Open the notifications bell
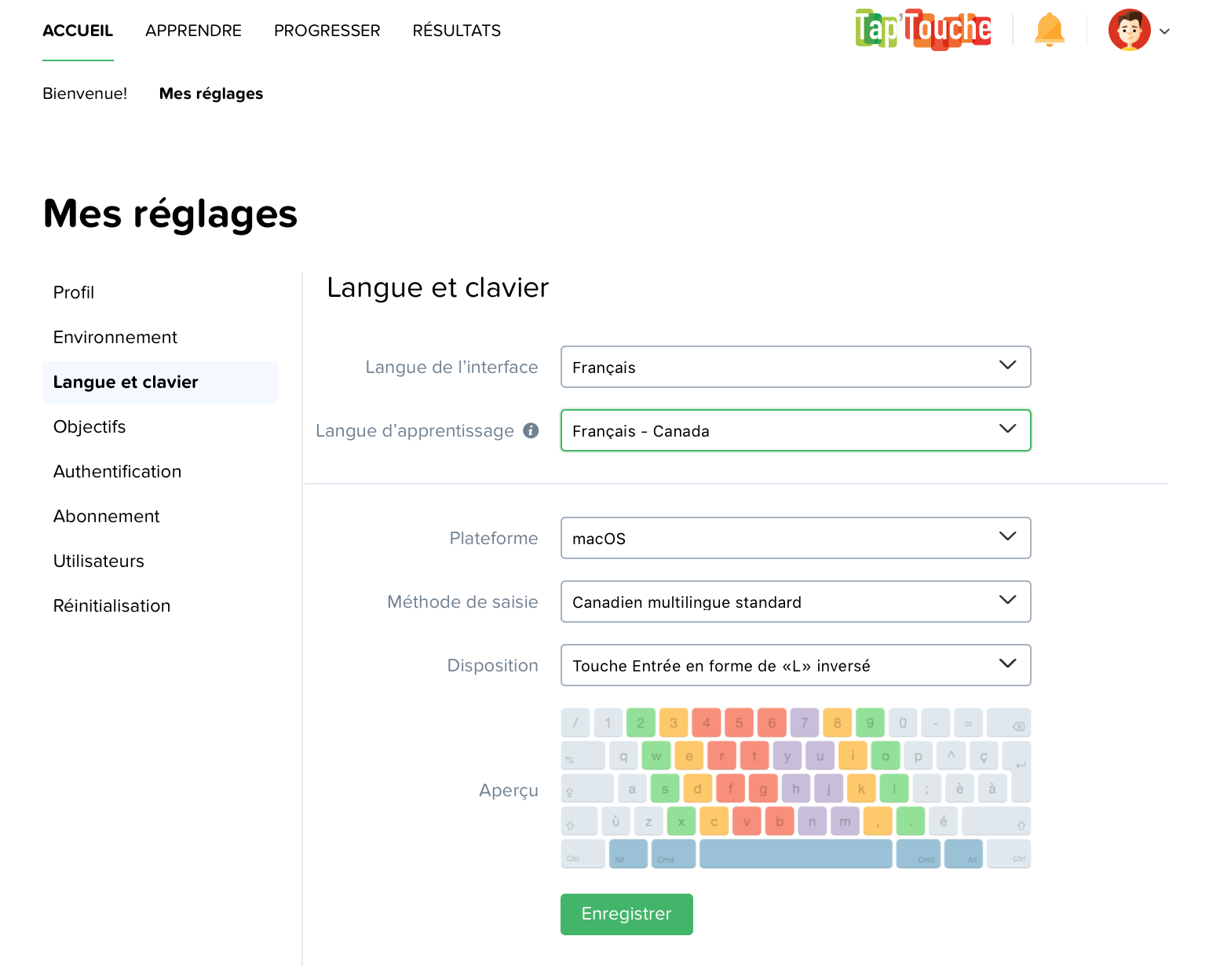Image resolution: width=1209 pixels, height=980 pixels. pyautogui.click(x=1050, y=29)
